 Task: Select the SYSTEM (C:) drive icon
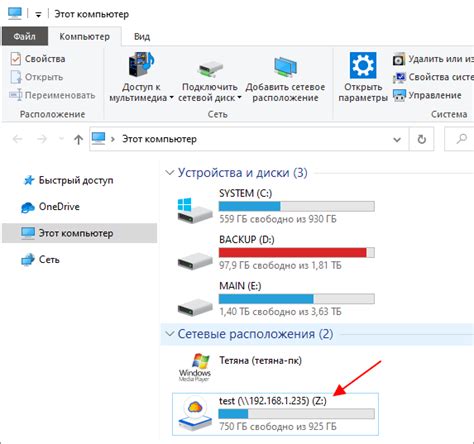point(194,210)
